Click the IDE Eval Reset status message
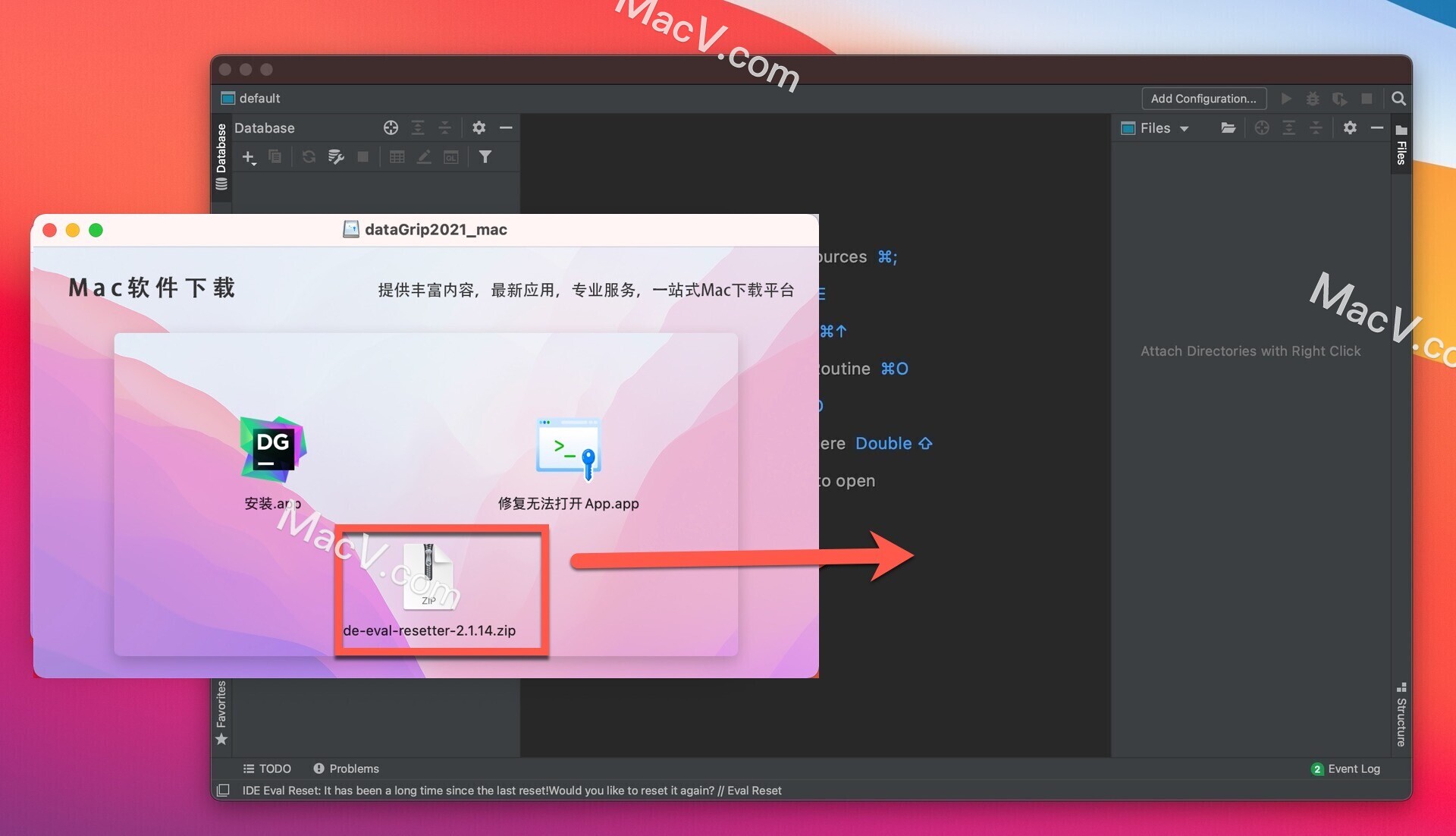This screenshot has height=836, width=1456. (512, 790)
